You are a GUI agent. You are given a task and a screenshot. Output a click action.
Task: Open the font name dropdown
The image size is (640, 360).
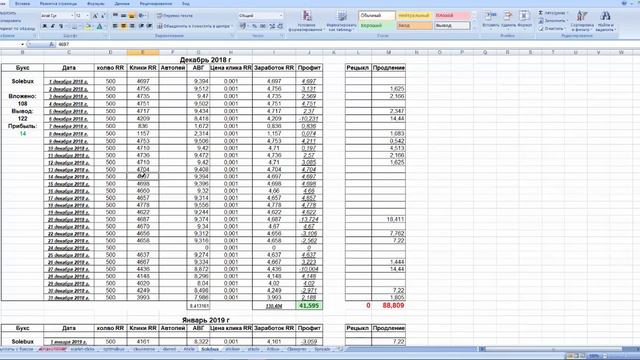click(x=71, y=16)
